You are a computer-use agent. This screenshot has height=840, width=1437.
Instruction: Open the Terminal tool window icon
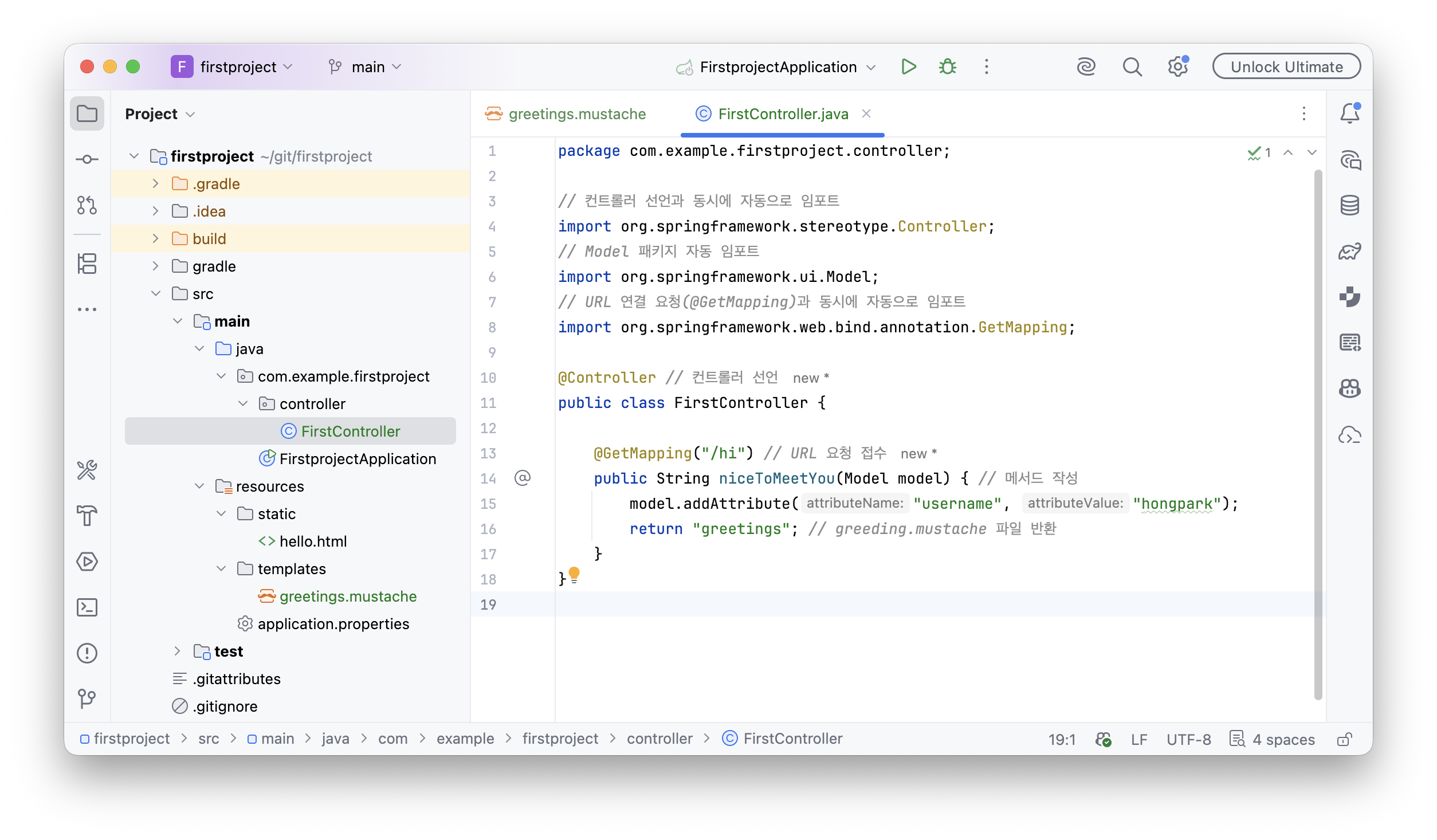pos(87,607)
